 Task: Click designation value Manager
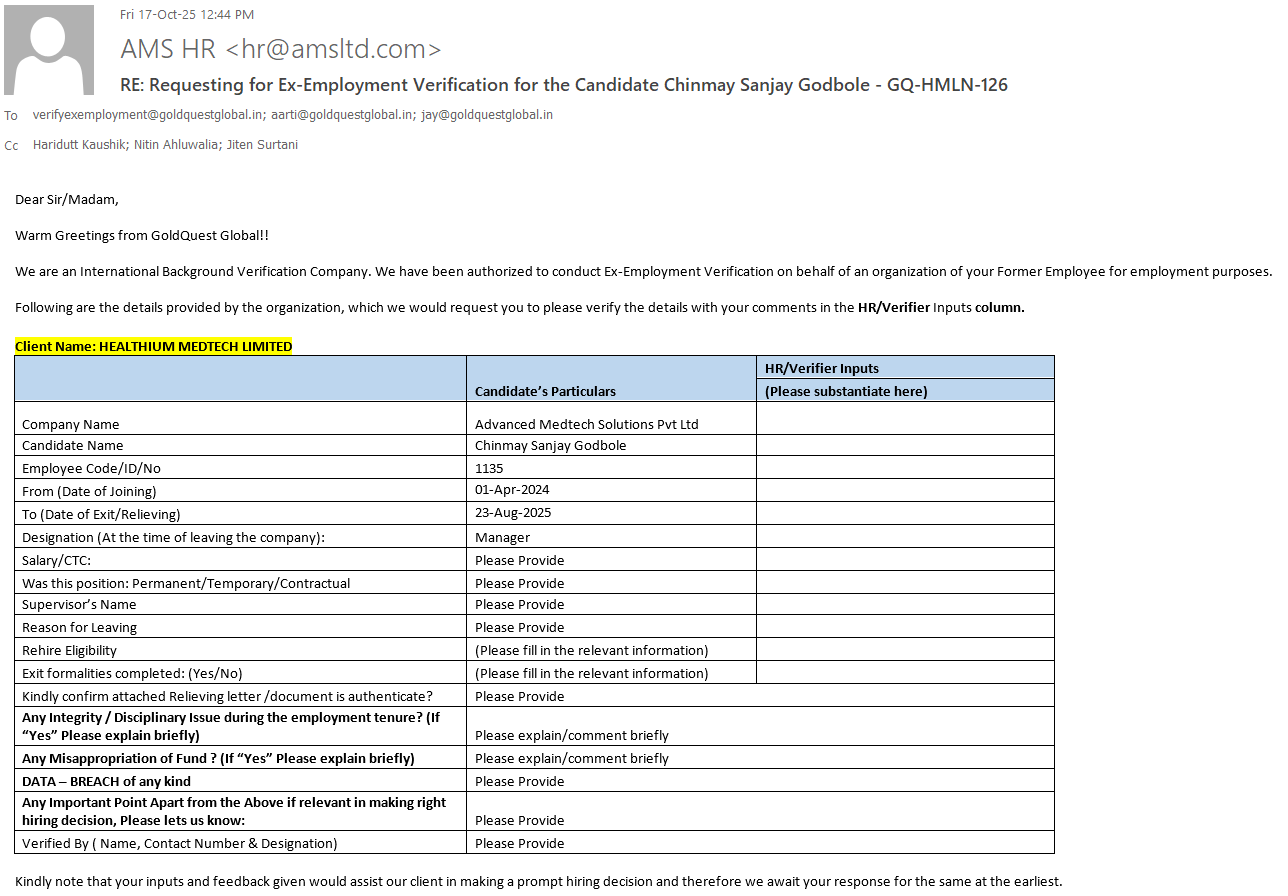[x=502, y=537]
